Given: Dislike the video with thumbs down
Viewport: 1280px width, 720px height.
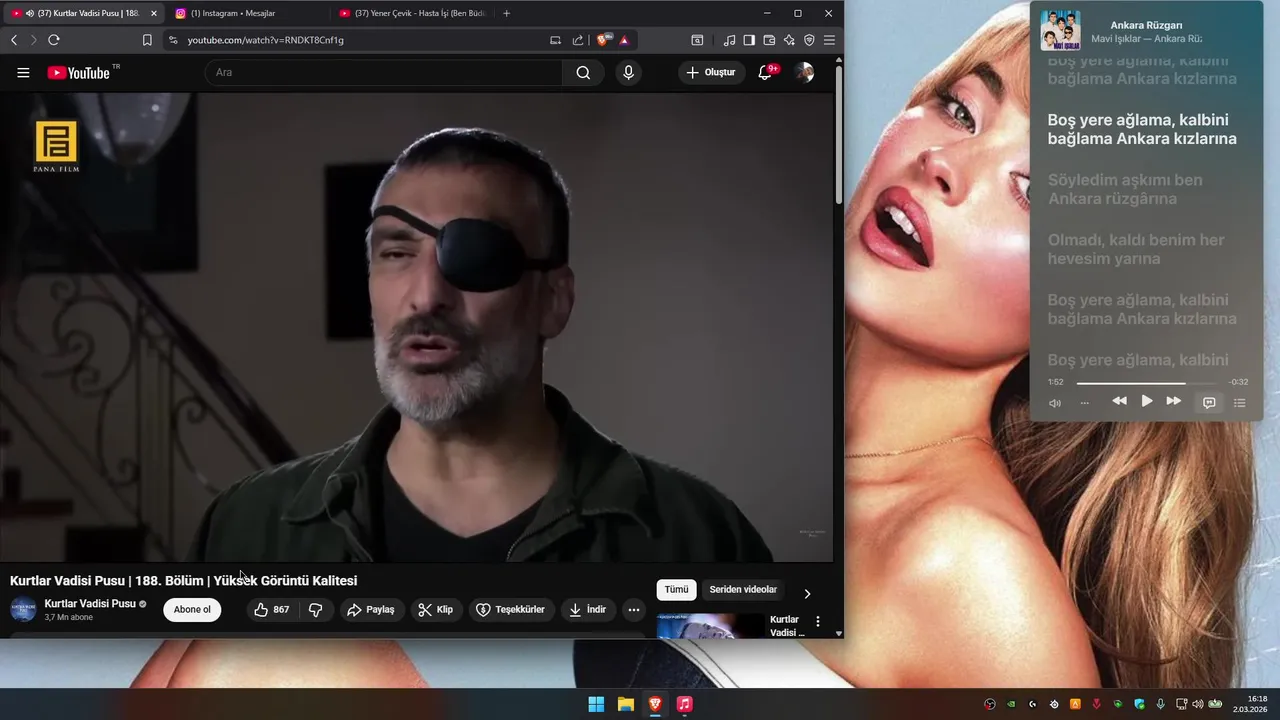Looking at the screenshot, I should [x=315, y=609].
